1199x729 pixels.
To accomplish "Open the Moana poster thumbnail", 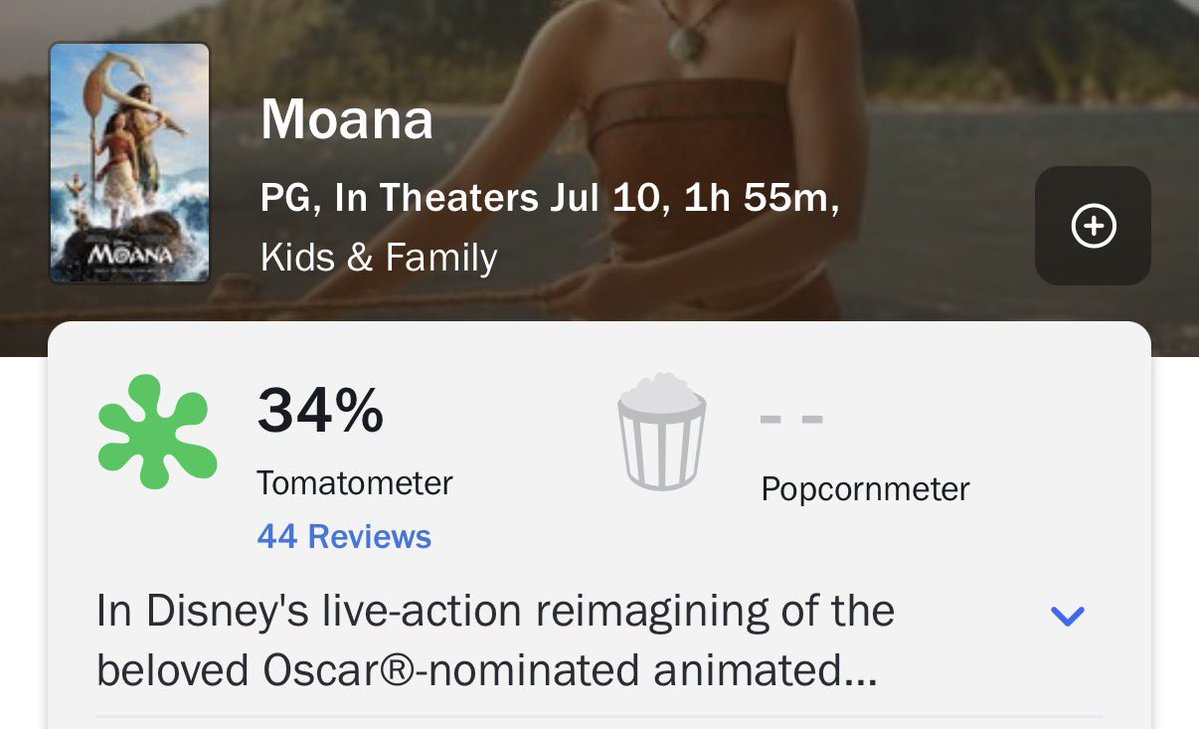I will tap(129, 162).
